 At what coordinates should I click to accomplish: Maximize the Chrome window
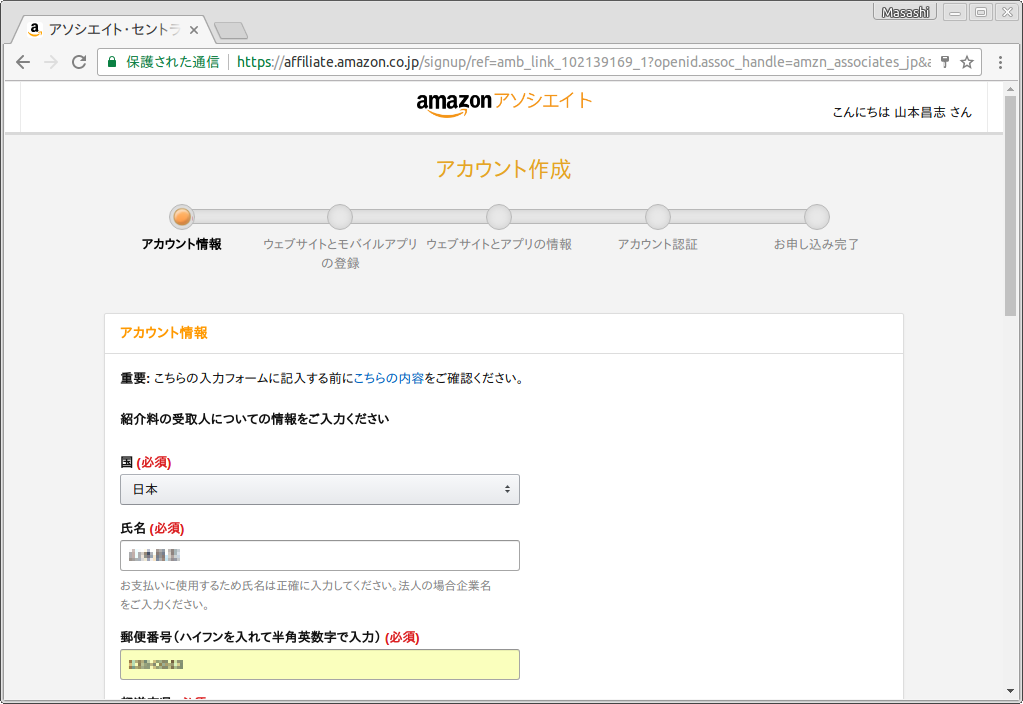981,12
